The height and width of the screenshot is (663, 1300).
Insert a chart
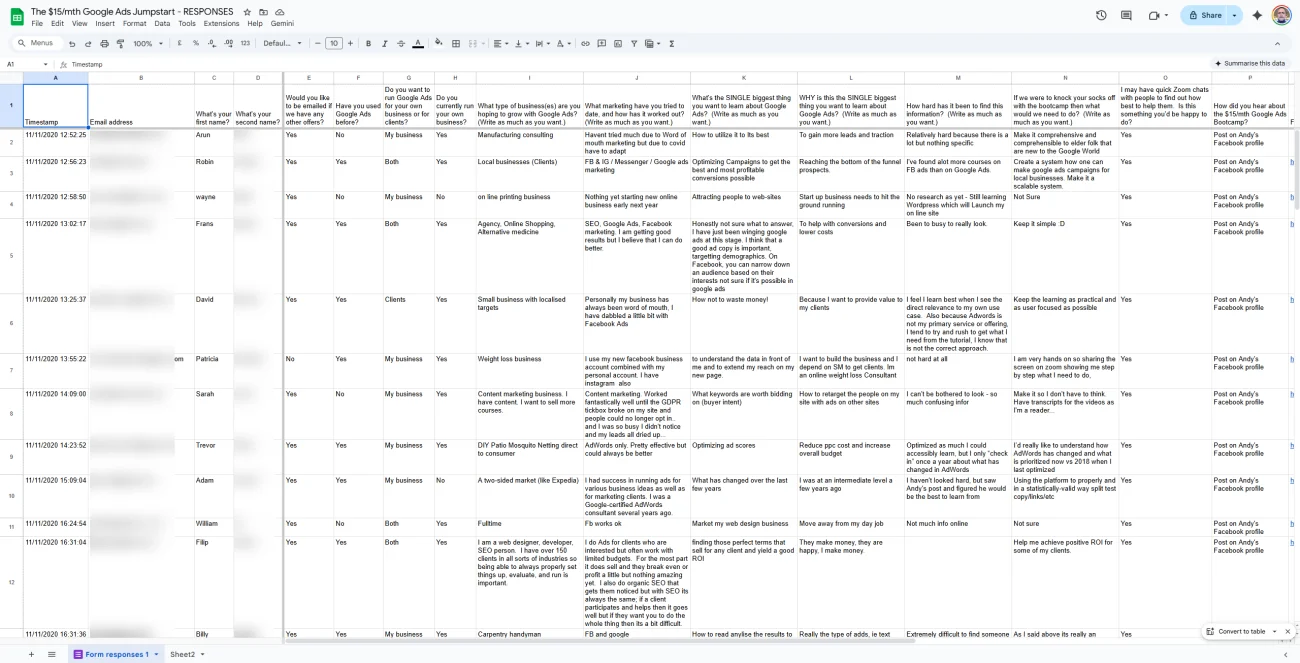[618, 44]
